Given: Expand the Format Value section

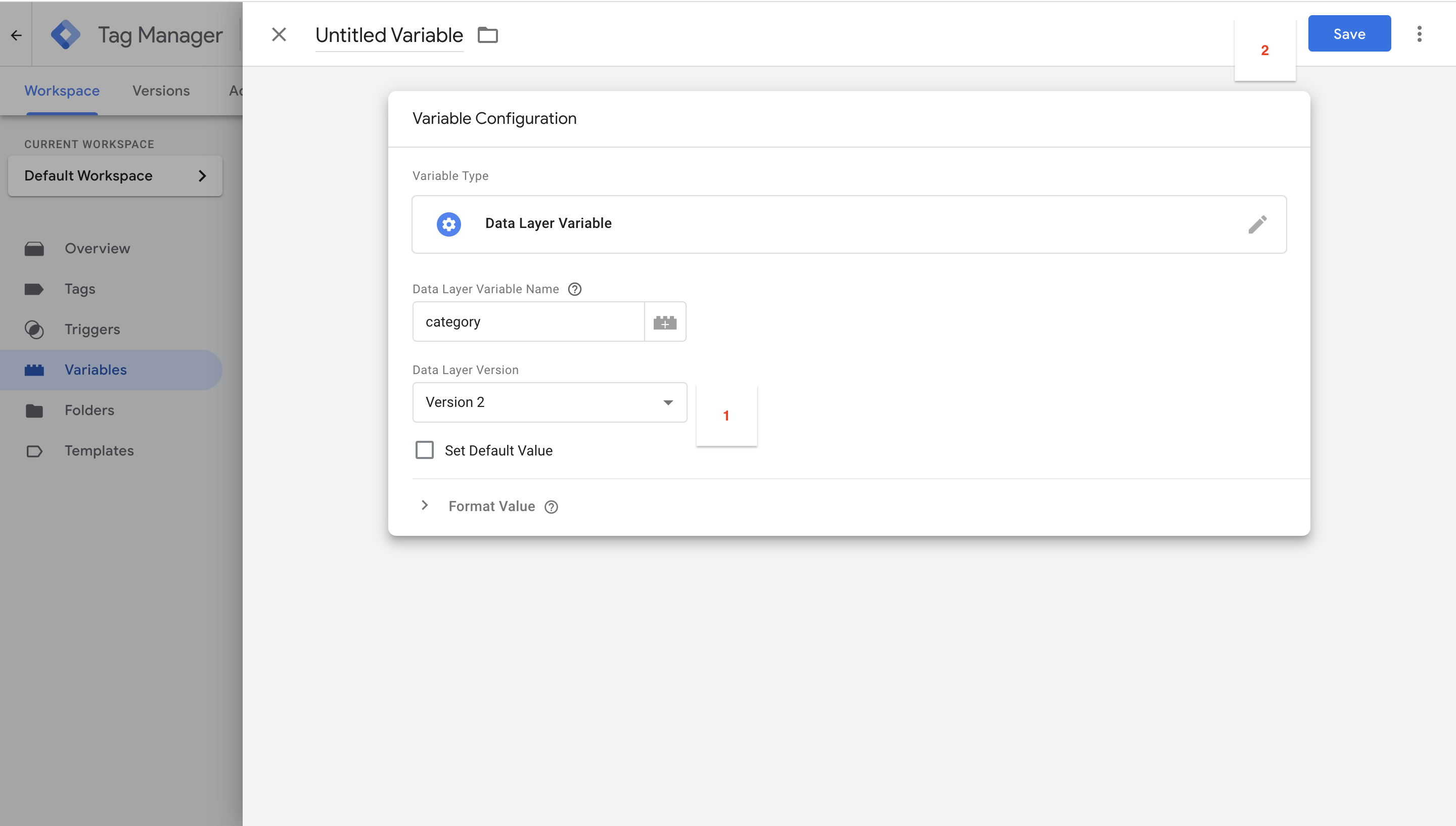Looking at the screenshot, I should coord(425,506).
